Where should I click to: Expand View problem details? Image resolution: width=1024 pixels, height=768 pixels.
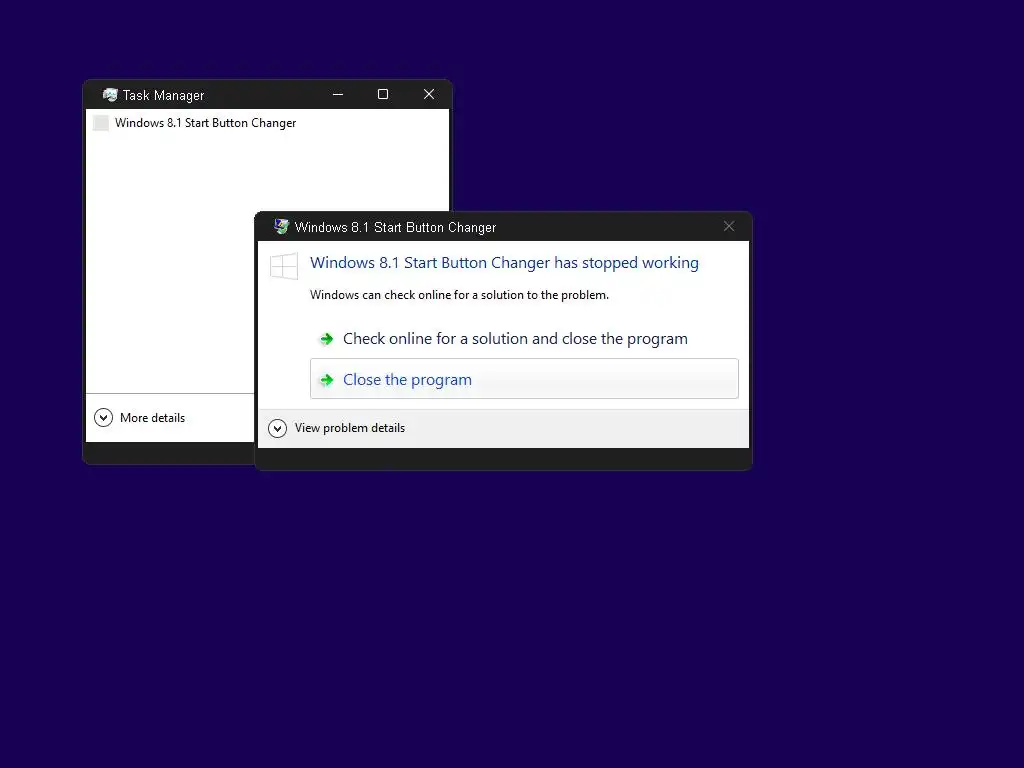[336, 428]
